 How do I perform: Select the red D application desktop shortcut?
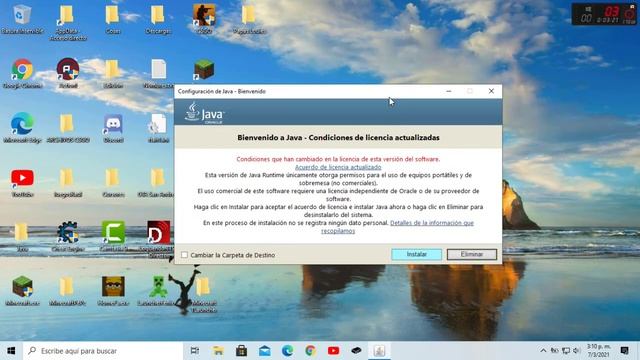click(x=159, y=239)
